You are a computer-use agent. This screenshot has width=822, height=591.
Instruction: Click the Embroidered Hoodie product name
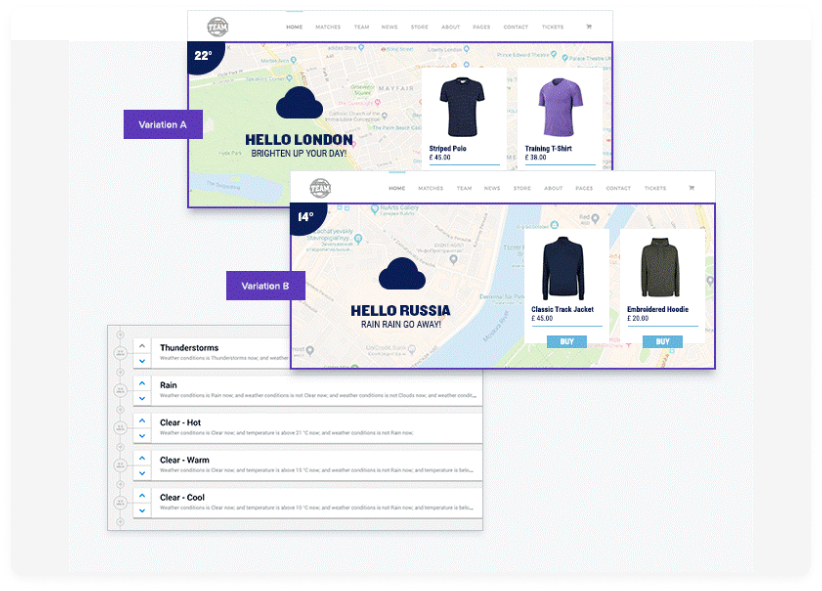tap(658, 309)
